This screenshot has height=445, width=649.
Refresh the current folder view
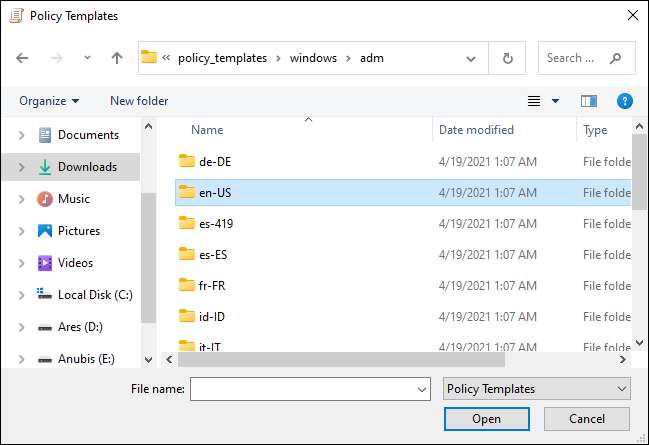pos(507,58)
